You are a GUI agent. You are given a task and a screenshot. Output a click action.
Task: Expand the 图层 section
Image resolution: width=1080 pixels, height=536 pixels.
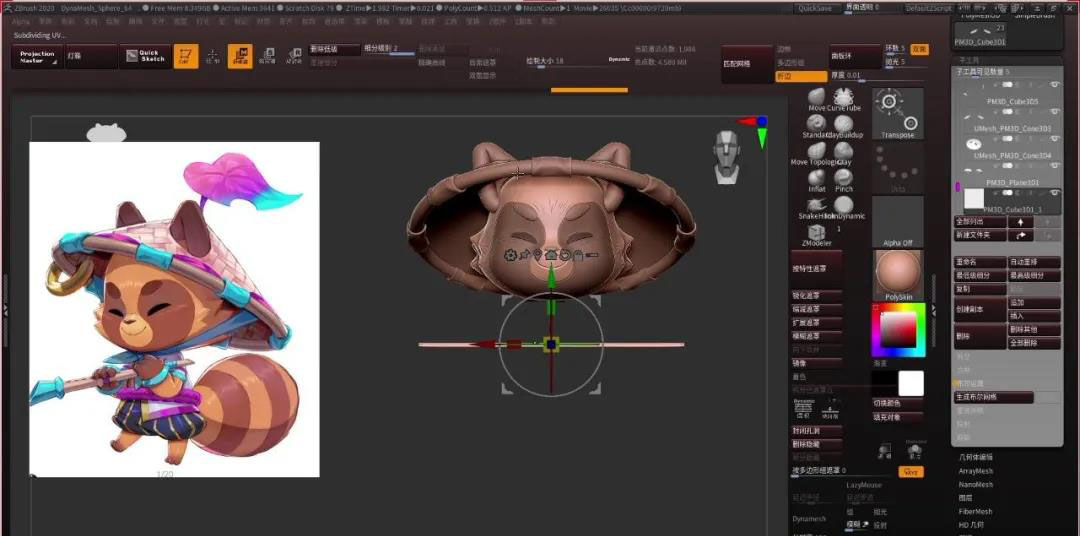965,498
